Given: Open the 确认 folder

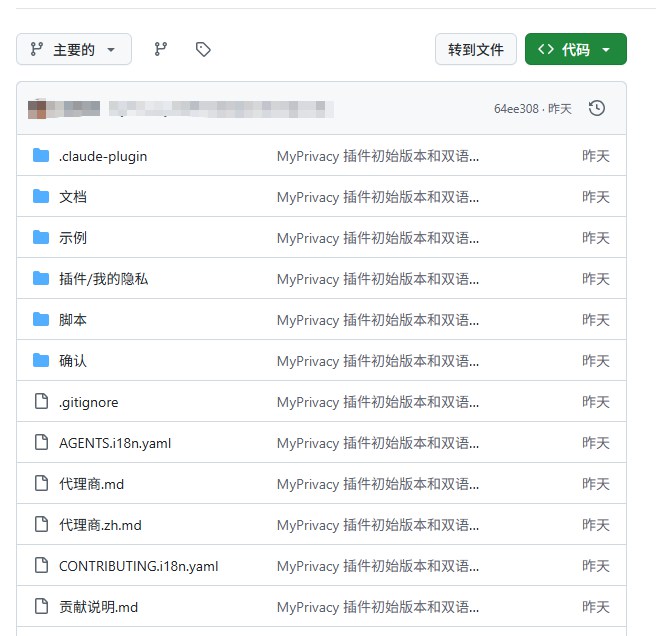Looking at the screenshot, I should [73, 361].
